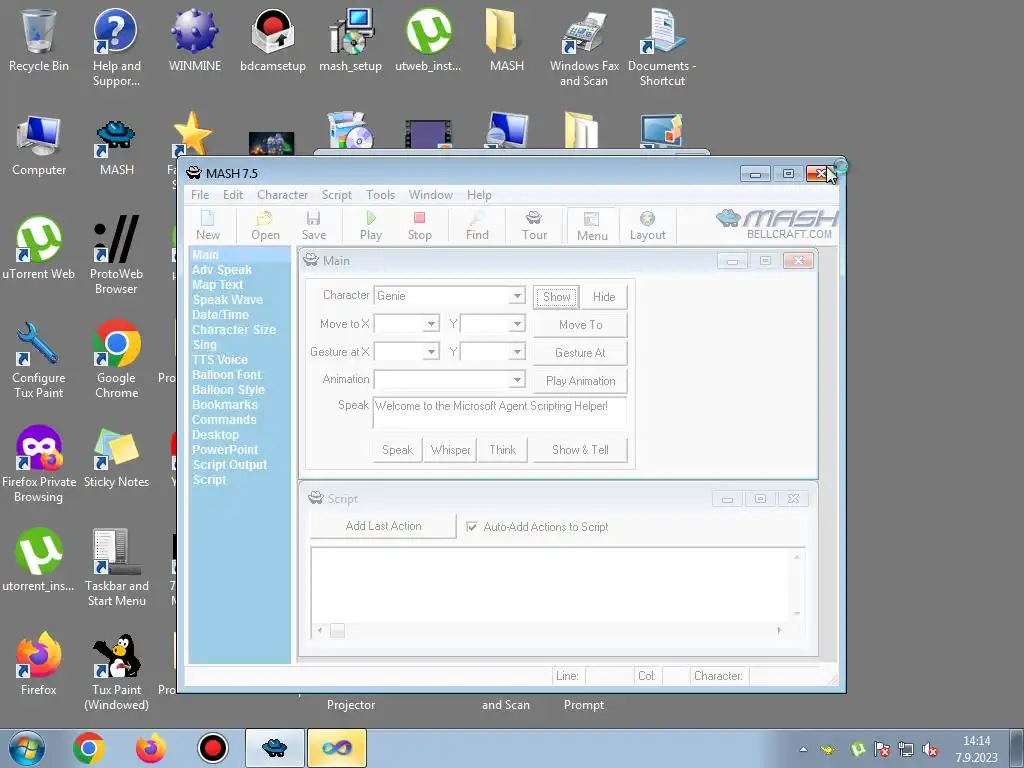Click the muted volume tray icon
Image resolution: width=1024 pixels, height=768 pixels.
(x=931, y=750)
